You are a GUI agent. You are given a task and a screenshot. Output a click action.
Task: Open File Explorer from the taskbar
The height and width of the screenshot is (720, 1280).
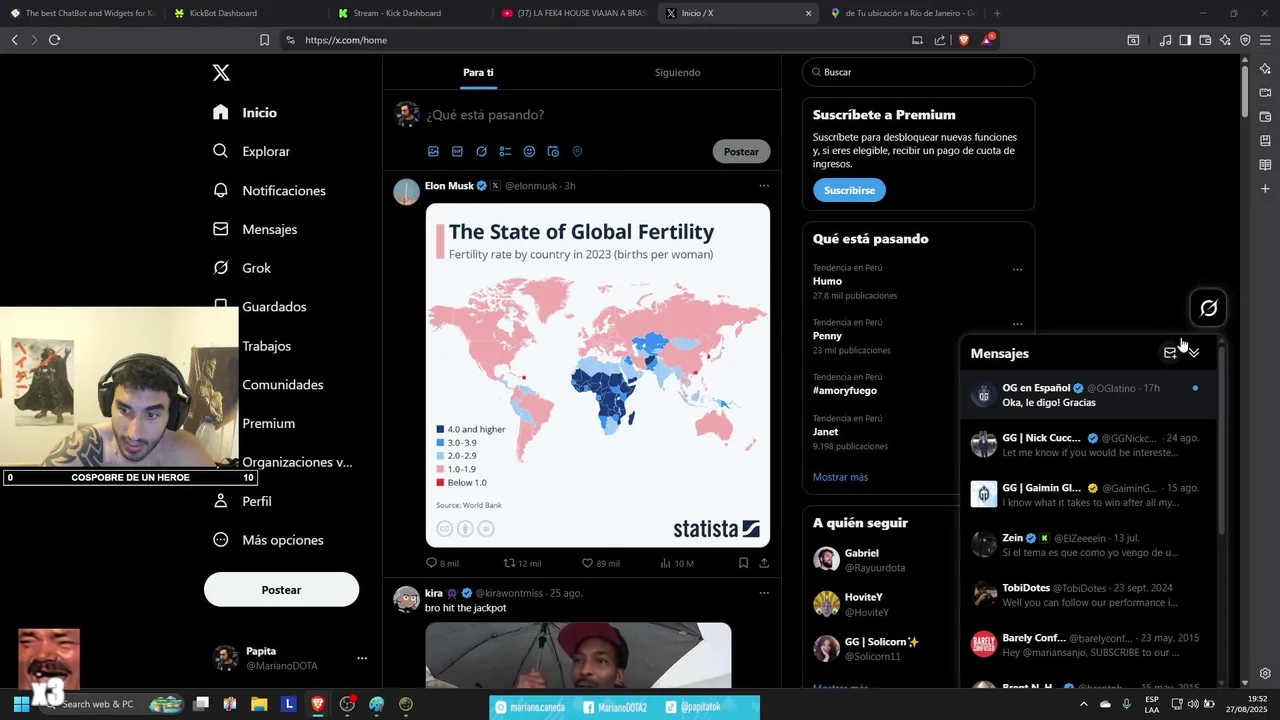coord(259,704)
